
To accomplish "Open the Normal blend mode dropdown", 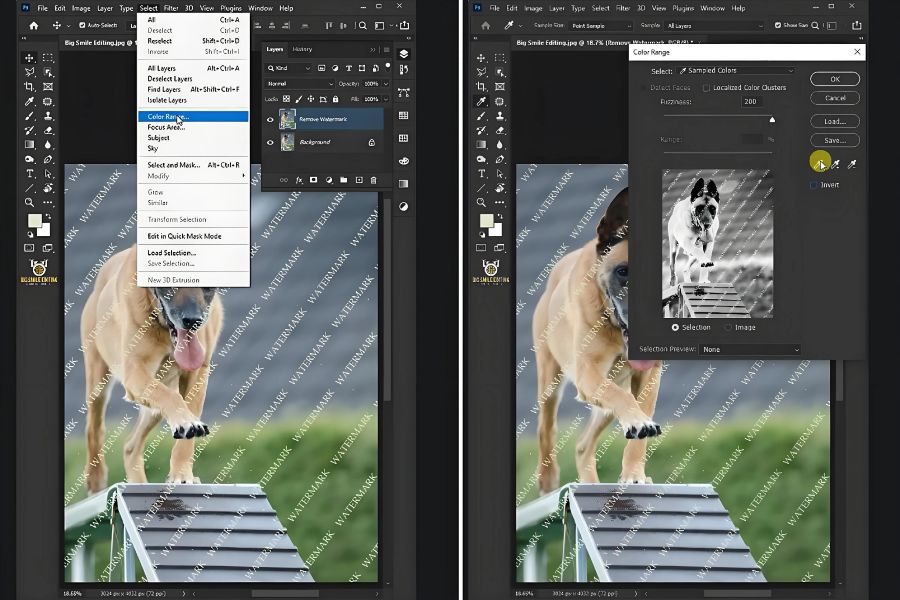I will tap(299, 84).
